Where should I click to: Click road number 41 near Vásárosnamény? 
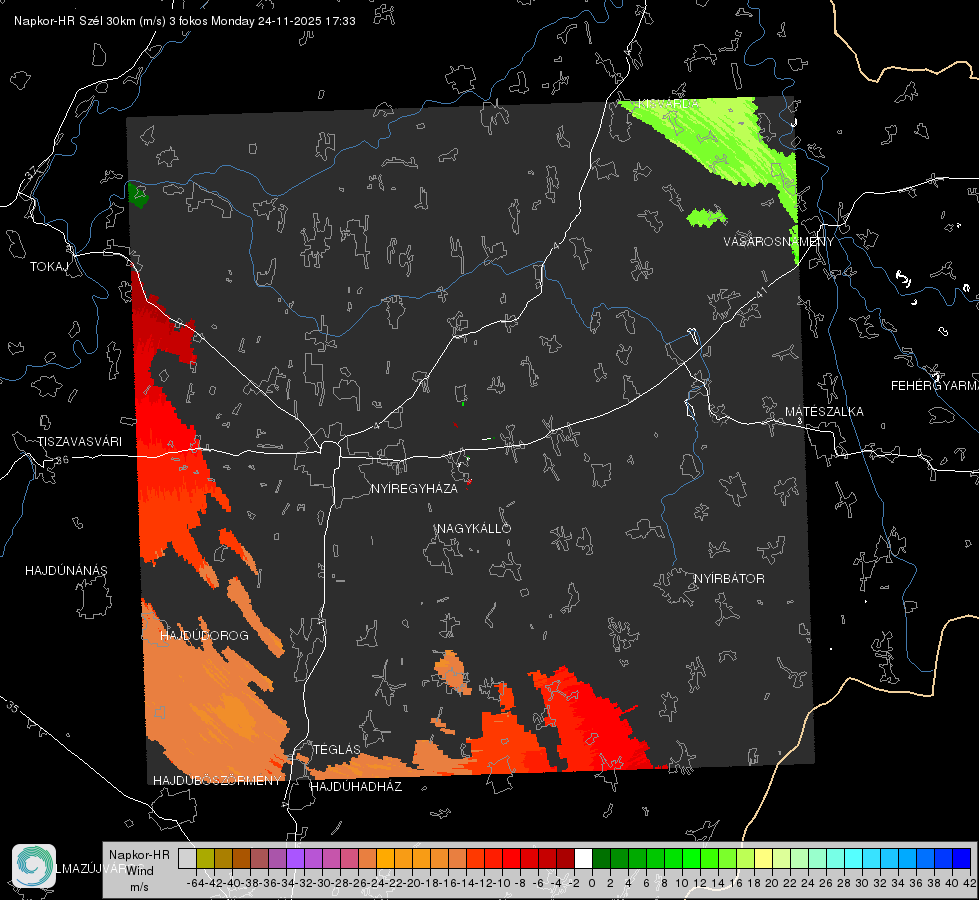click(760, 293)
